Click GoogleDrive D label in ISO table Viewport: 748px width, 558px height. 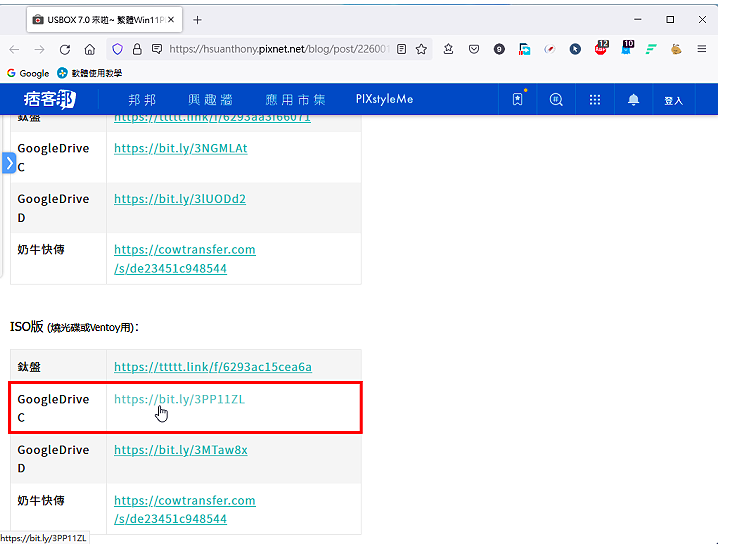click(x=53, y=459)
